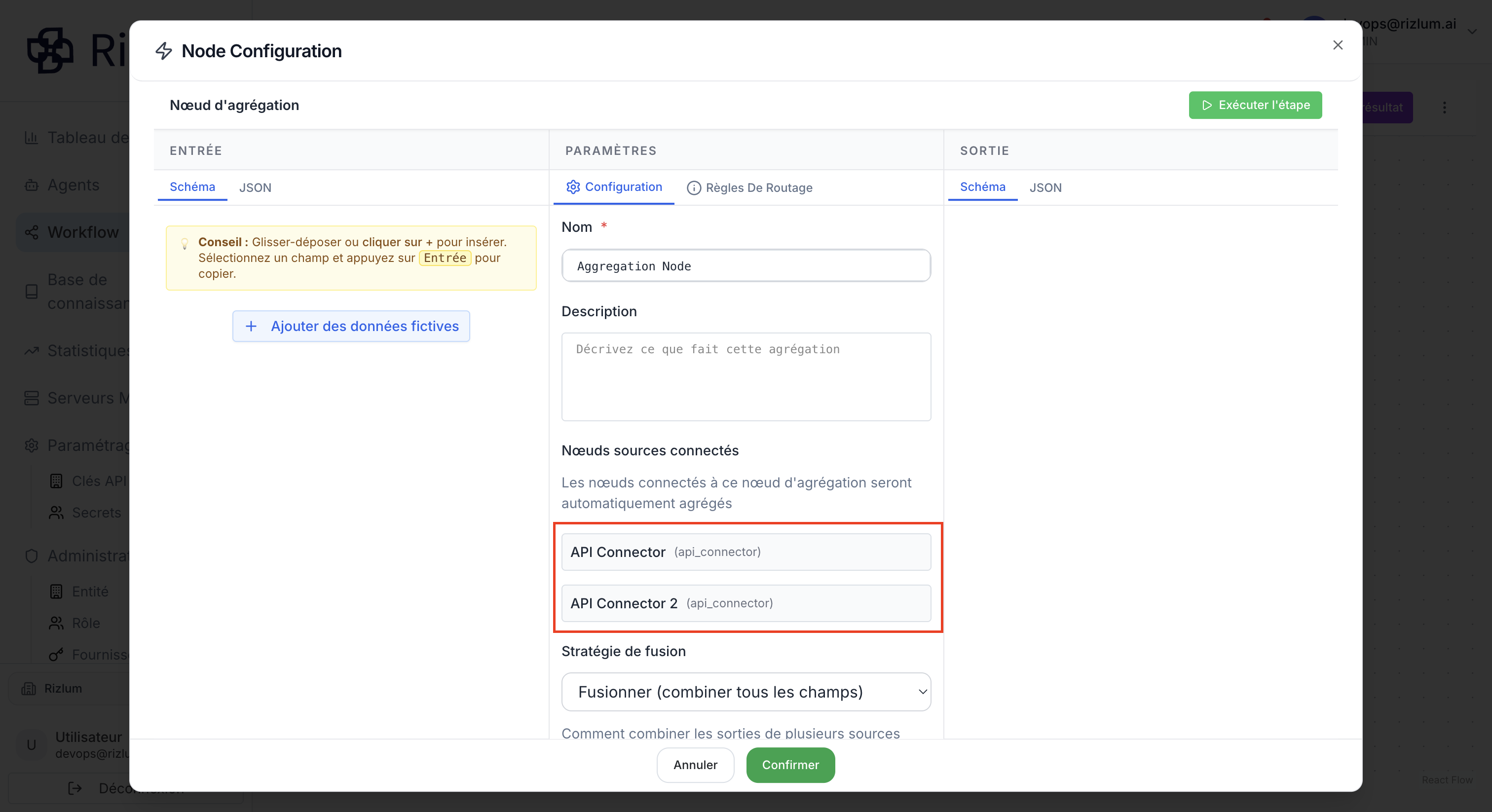Click the info icon next to Règles De Routage
This screenshot has width=1492, height=812.
(x=693, y=188)
